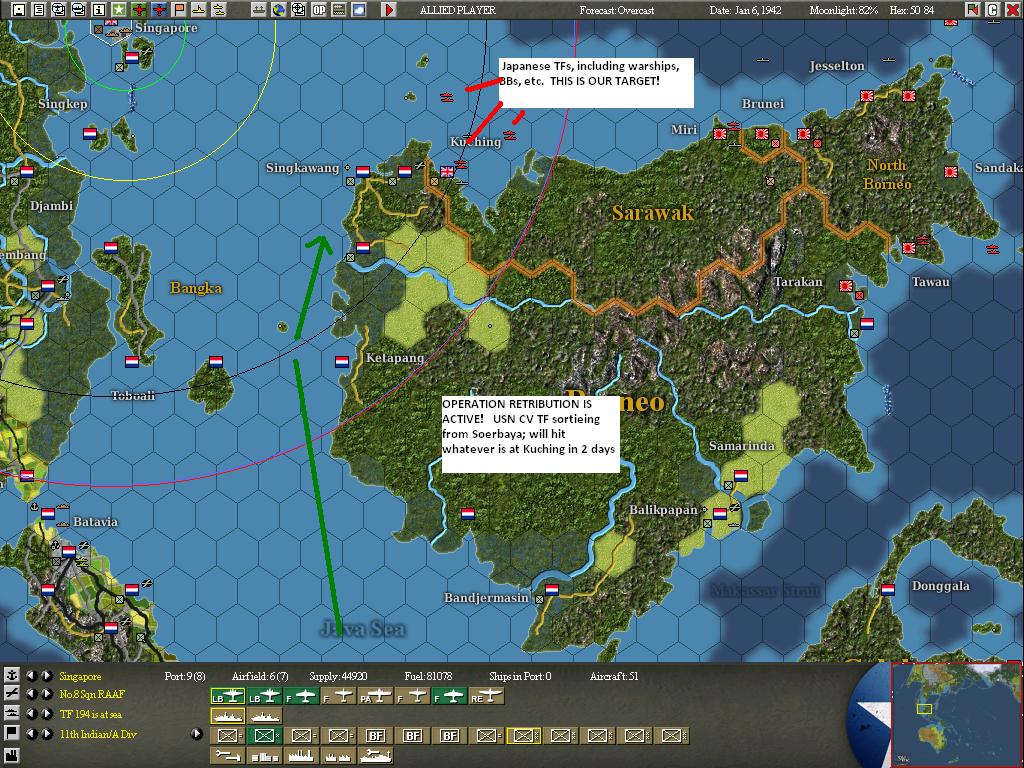
Task: Next task force arrow beside TF 194
Action: (x=47, y=714)
